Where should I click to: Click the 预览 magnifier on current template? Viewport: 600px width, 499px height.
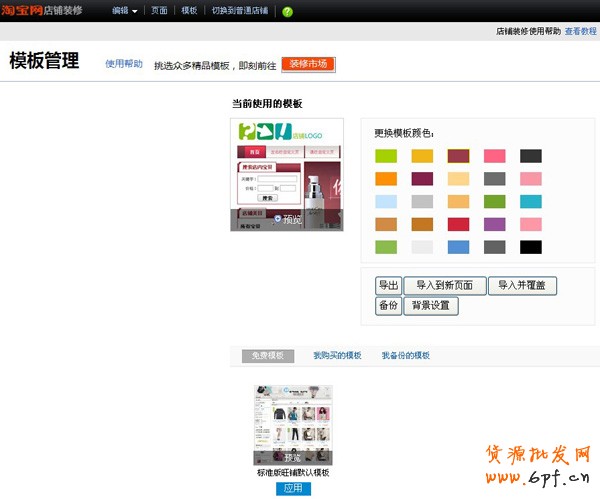286,219
